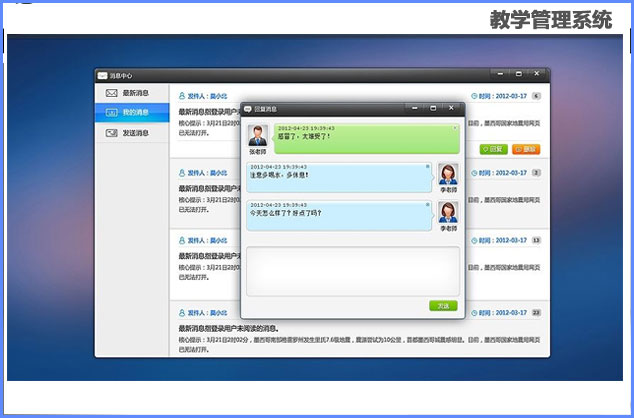Focus the empty reply text box
The height and width of the screenshot is (418, 634).
(352, 271)
